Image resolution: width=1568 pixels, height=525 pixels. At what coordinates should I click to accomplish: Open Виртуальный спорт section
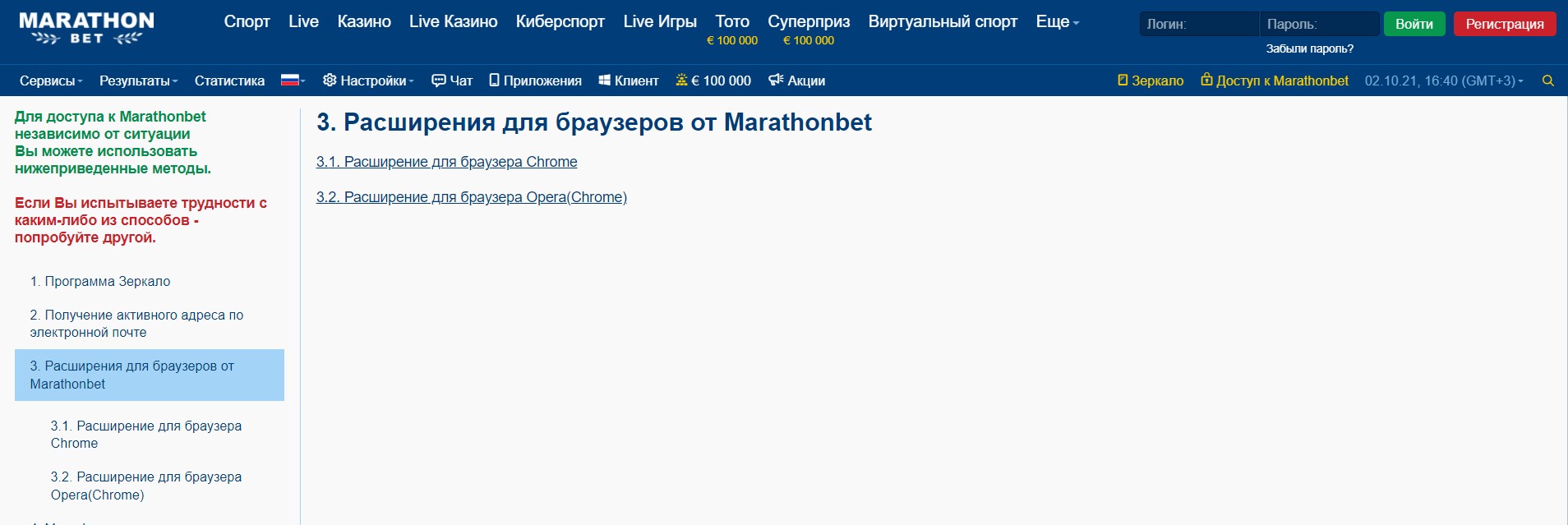[x=943, y=21]
